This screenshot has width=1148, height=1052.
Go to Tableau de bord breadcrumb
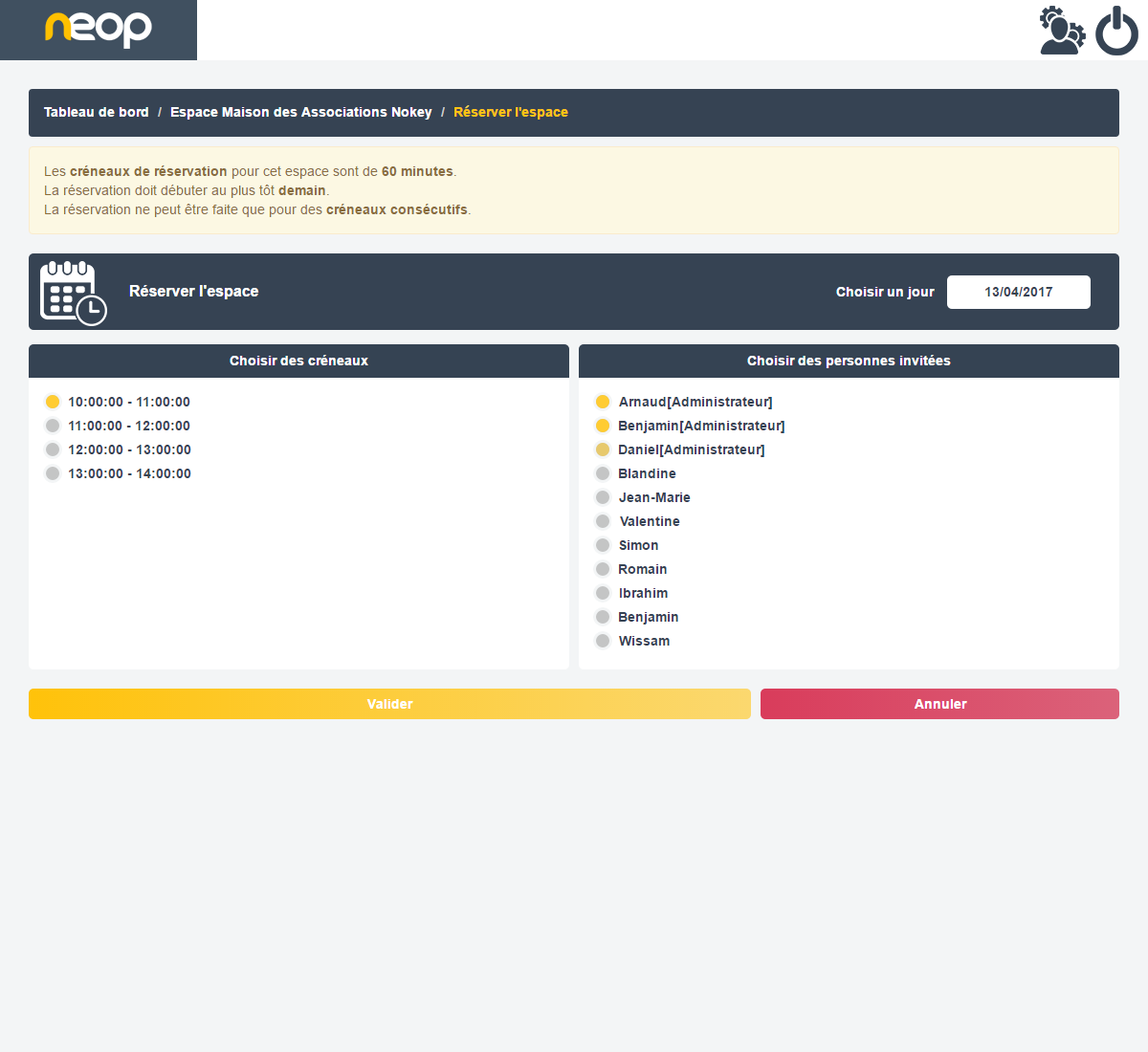97,112
